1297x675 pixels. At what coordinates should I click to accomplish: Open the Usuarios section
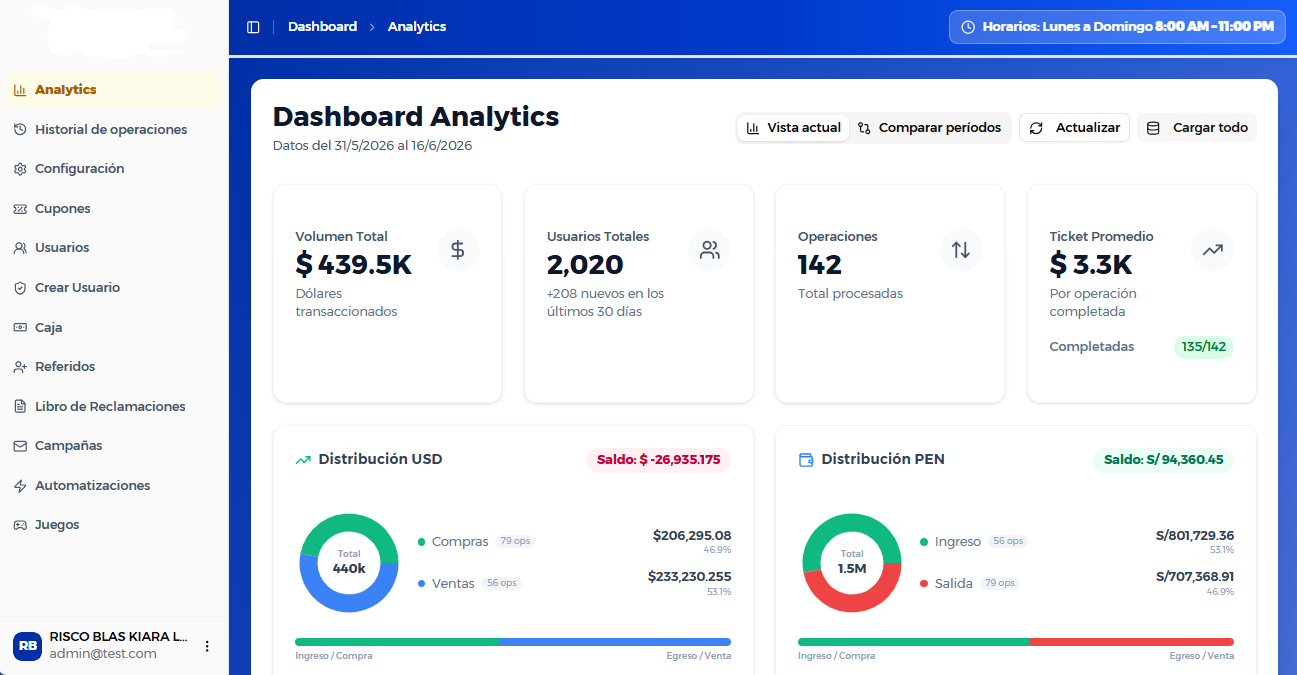112,248
